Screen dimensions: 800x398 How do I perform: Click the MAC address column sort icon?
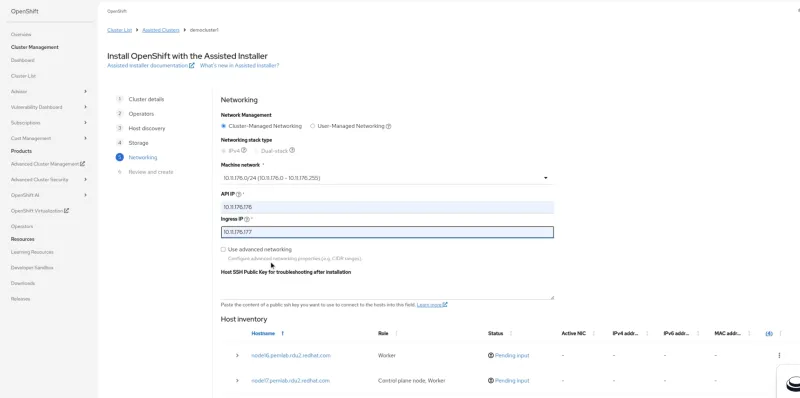coord(749,333)
